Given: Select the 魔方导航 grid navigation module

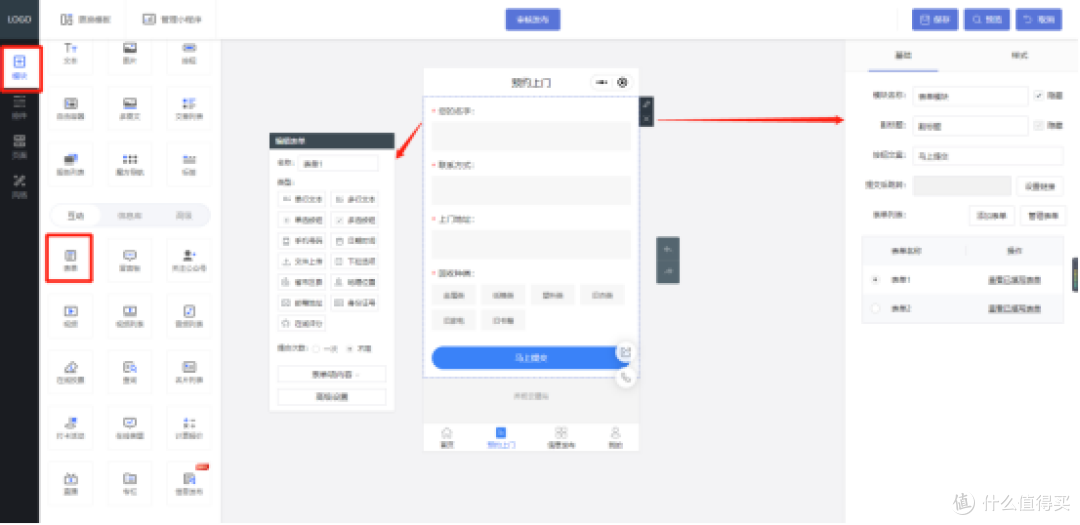Looking at the screenshot, I should (x=129, y=165).
